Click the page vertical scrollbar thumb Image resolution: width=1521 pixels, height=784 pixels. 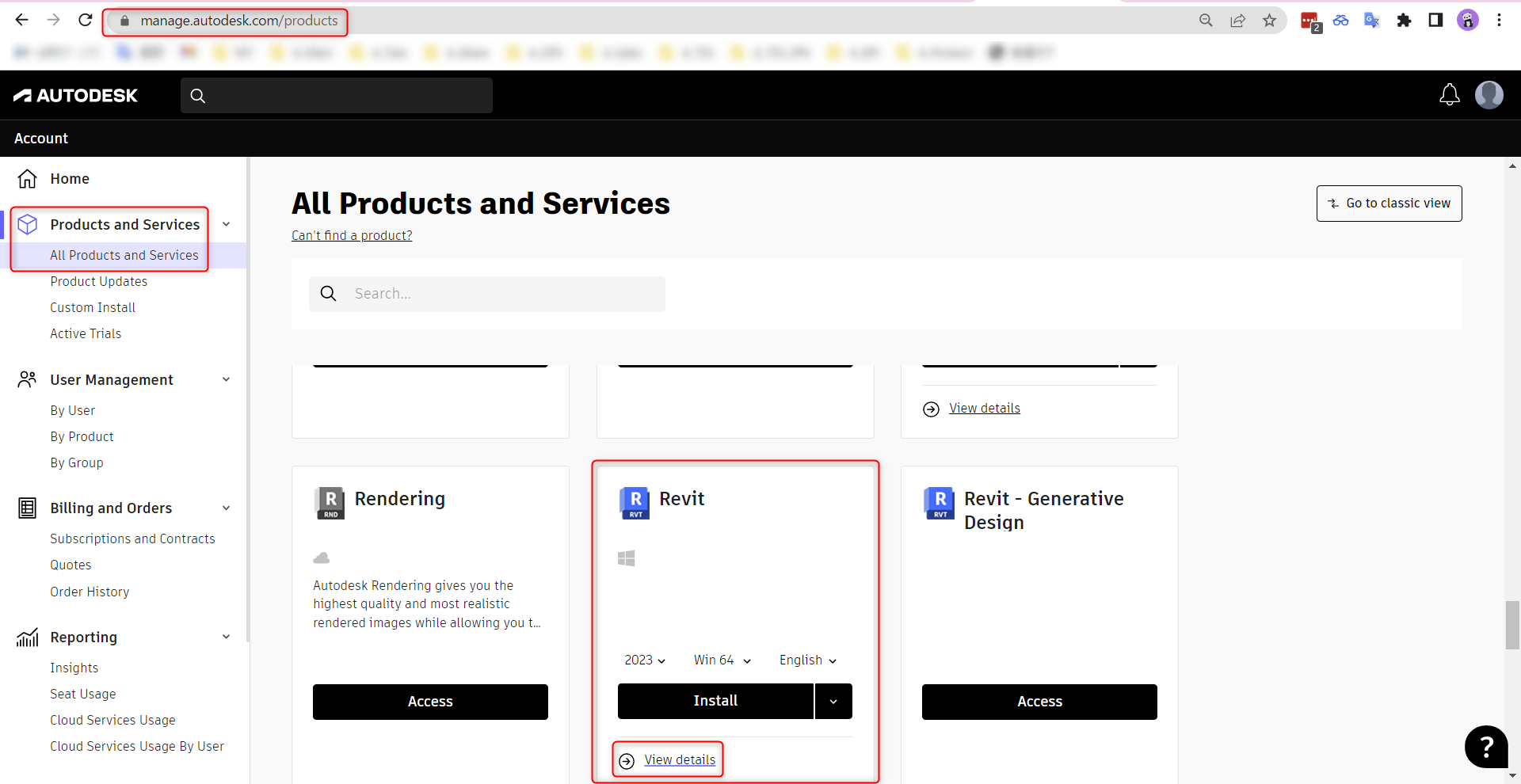coord(1512,626)
